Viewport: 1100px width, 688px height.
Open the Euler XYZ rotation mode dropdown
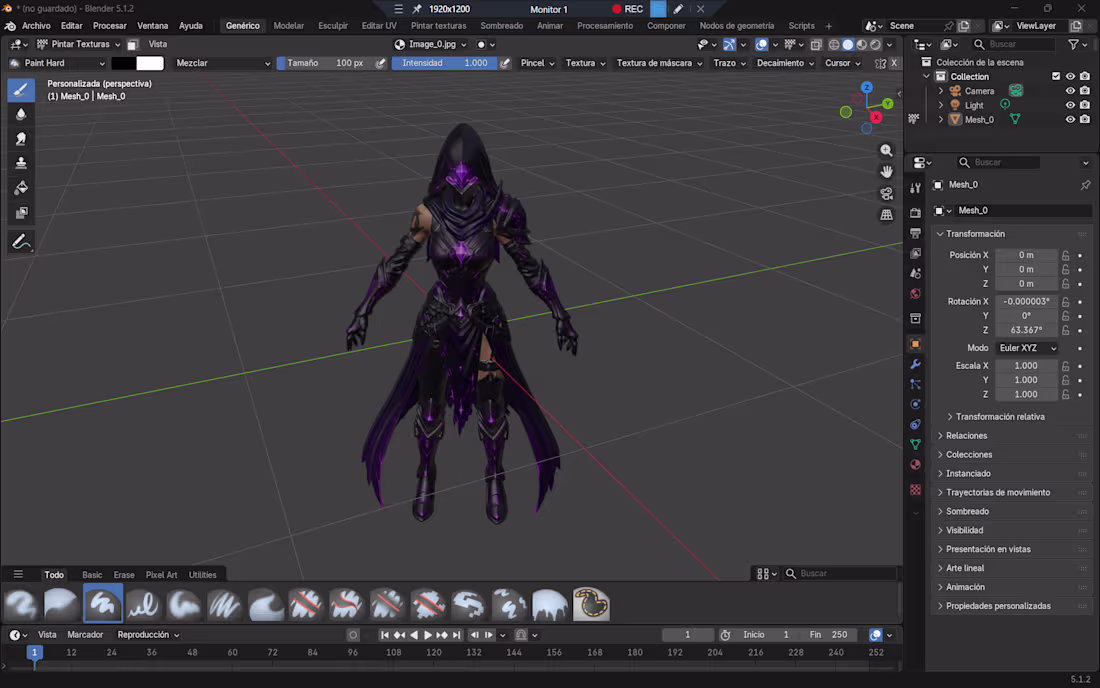click(x=1027, y=349)
